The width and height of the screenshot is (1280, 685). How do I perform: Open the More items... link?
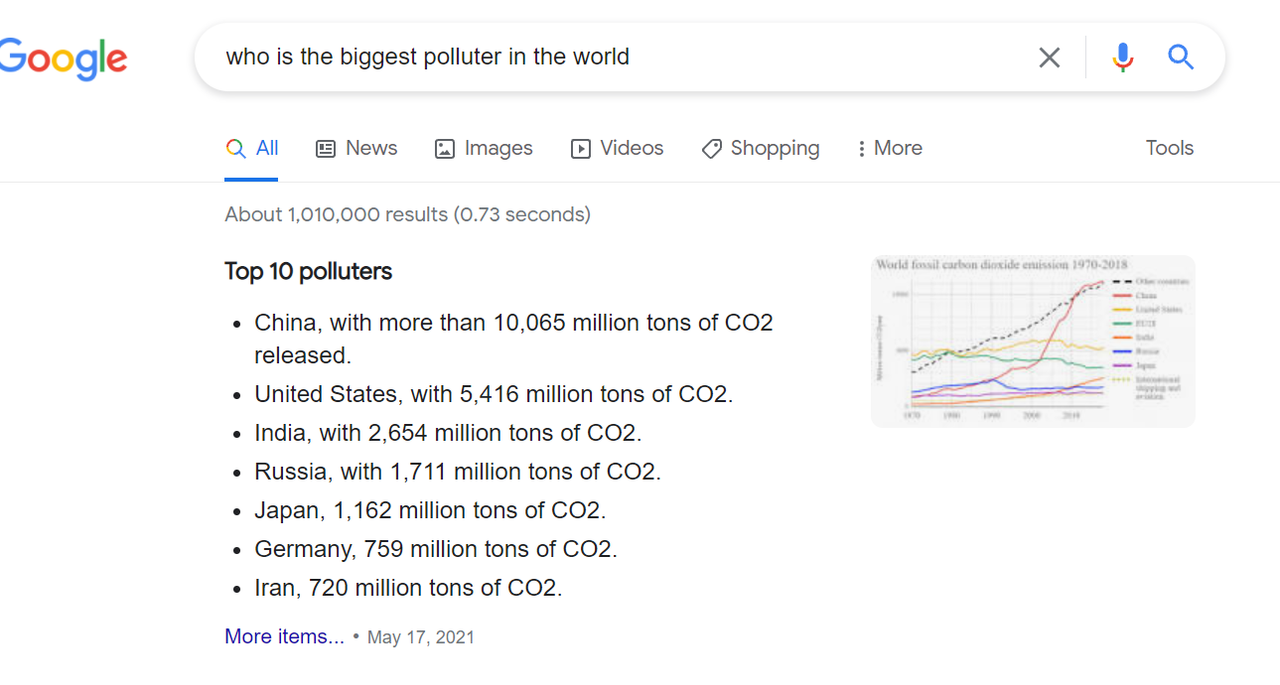click(x=284, y=637)
